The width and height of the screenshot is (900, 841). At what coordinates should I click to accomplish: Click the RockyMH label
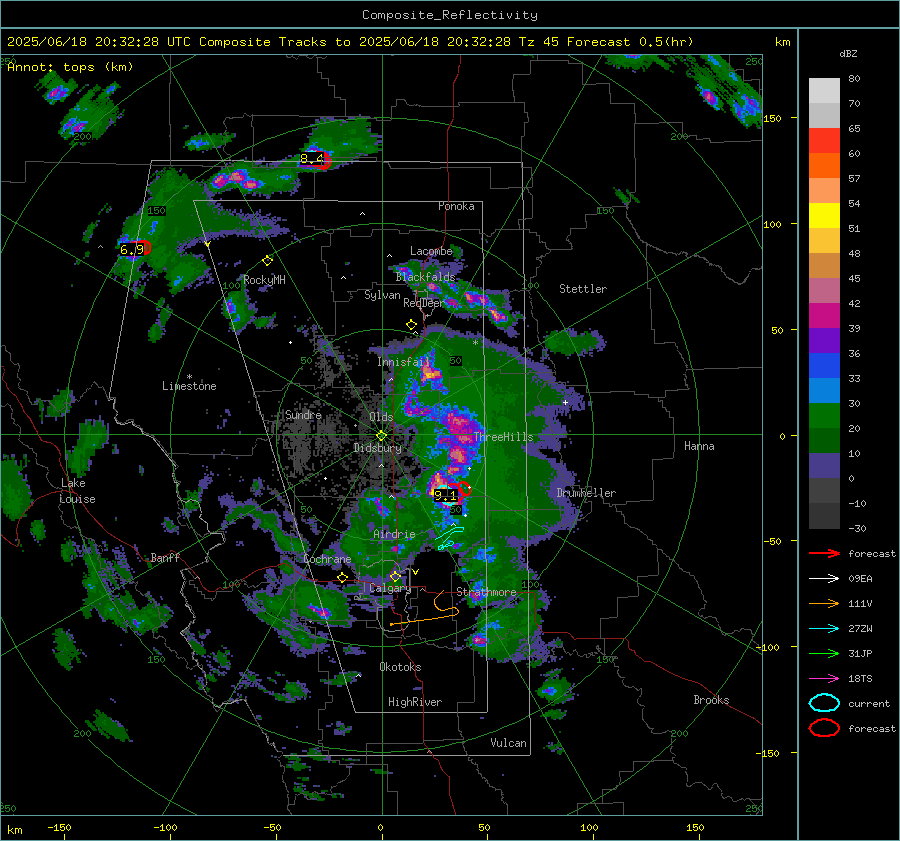pyautogui.click(x=264, y=280)
